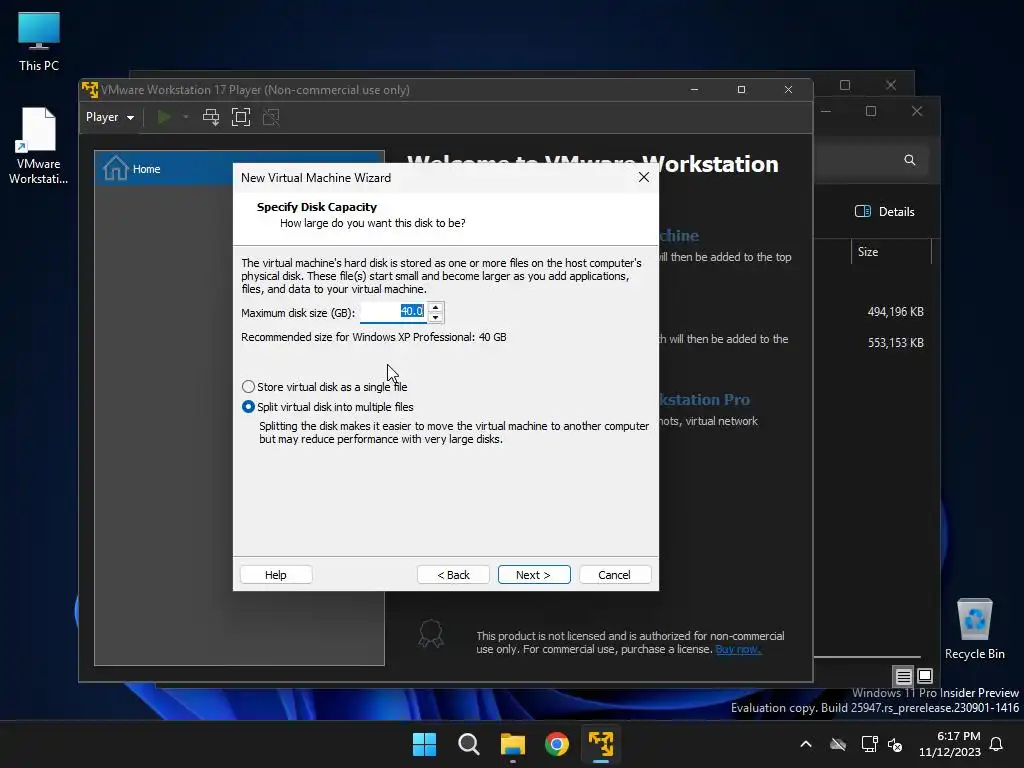The height and width of the screenshot is (768, 1024).
Task: Enter full screen mode icon
Action: pos(241,117)
